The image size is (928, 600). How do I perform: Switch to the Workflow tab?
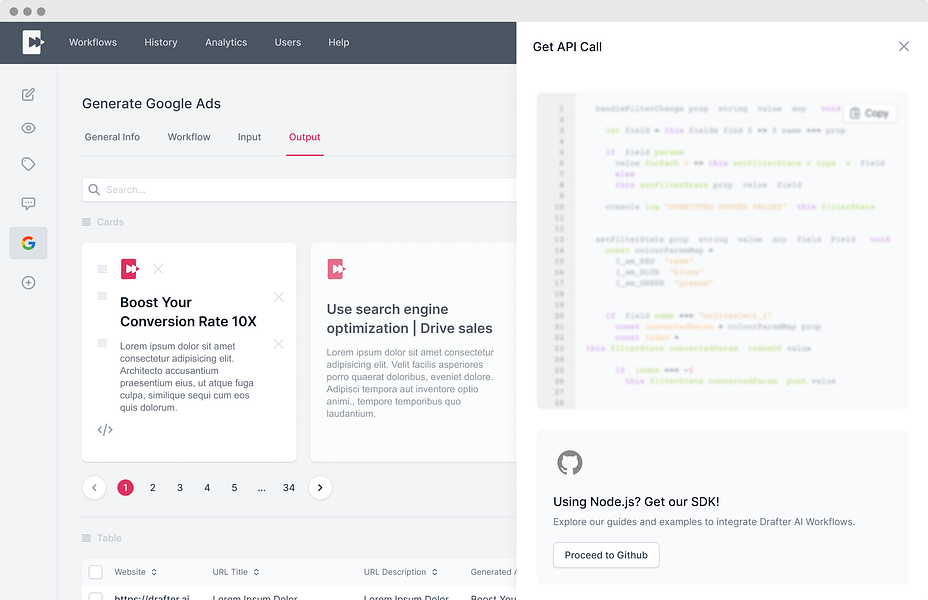[189, 137]
